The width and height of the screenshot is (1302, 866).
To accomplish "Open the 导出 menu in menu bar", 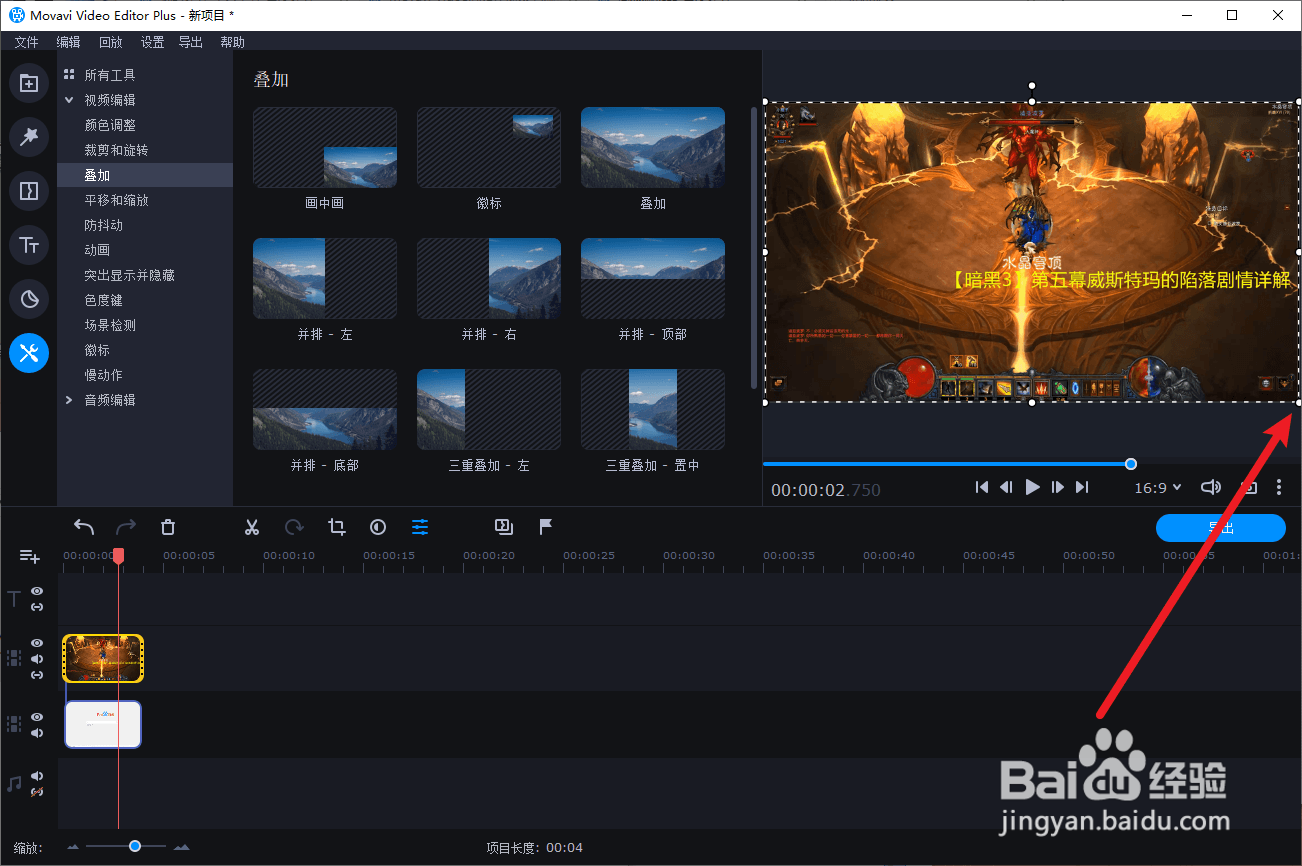I will pyautogui.click(x=190, y=42).
